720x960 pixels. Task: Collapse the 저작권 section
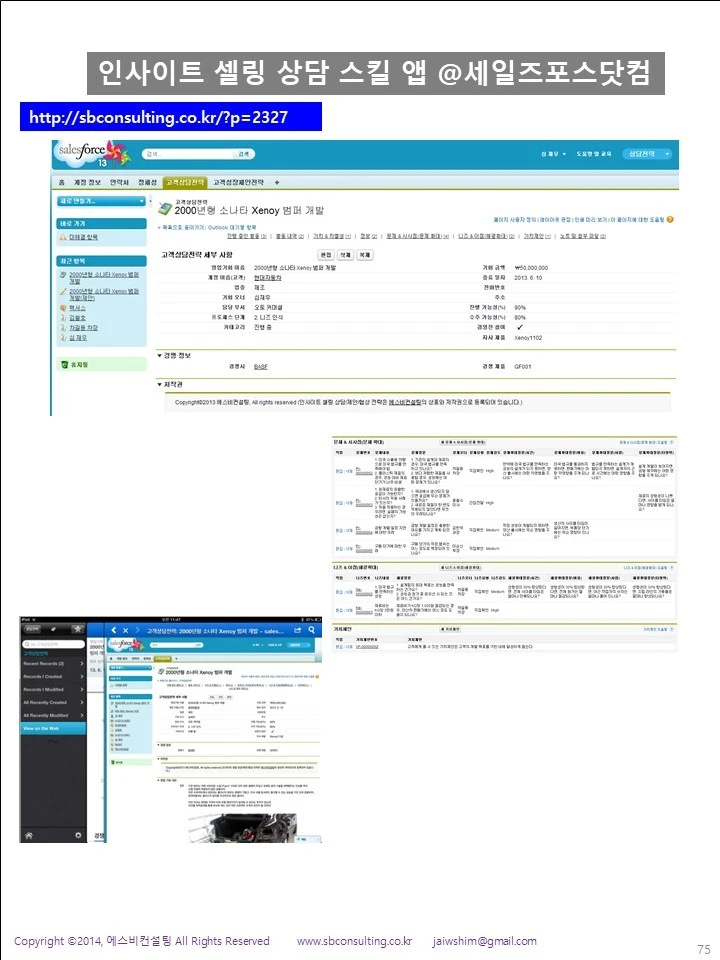click(x=160, y=384)
